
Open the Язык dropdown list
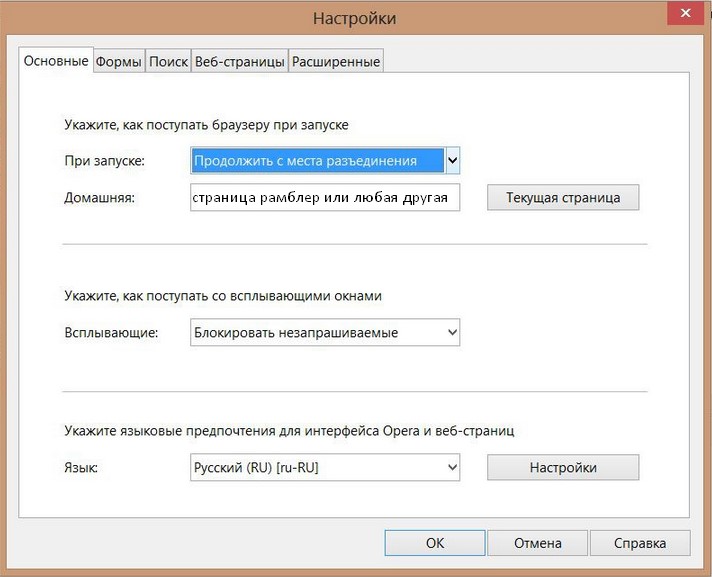pyautogui.click(x=325, y=467)
